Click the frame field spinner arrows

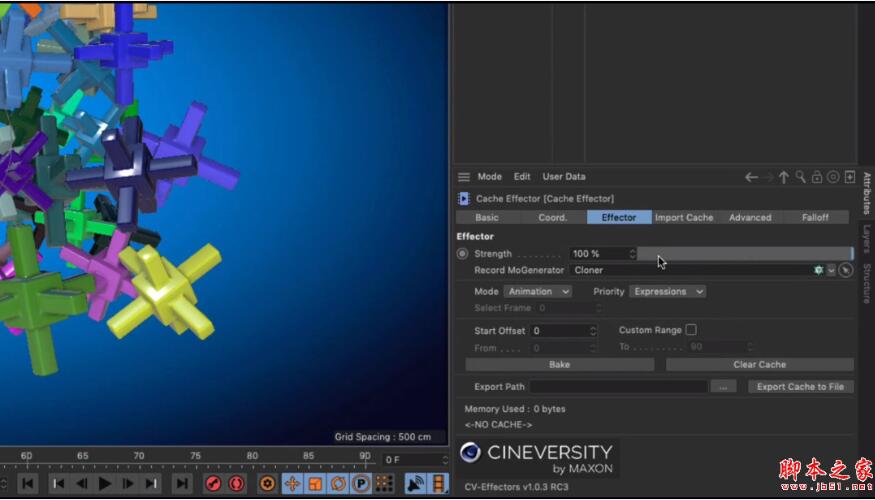[x=445, y=460]
